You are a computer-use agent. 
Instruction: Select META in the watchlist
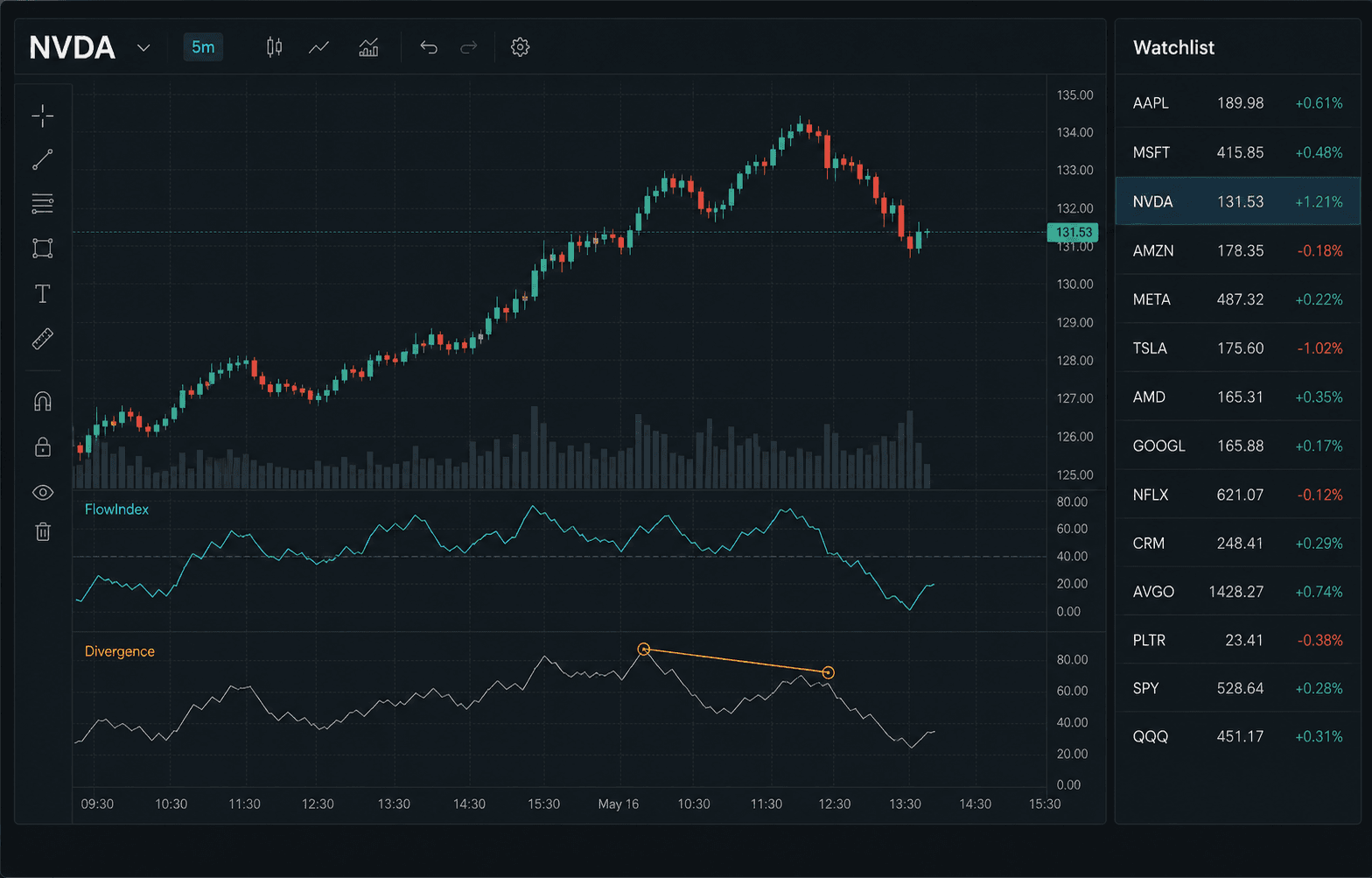pos(1237,299)
